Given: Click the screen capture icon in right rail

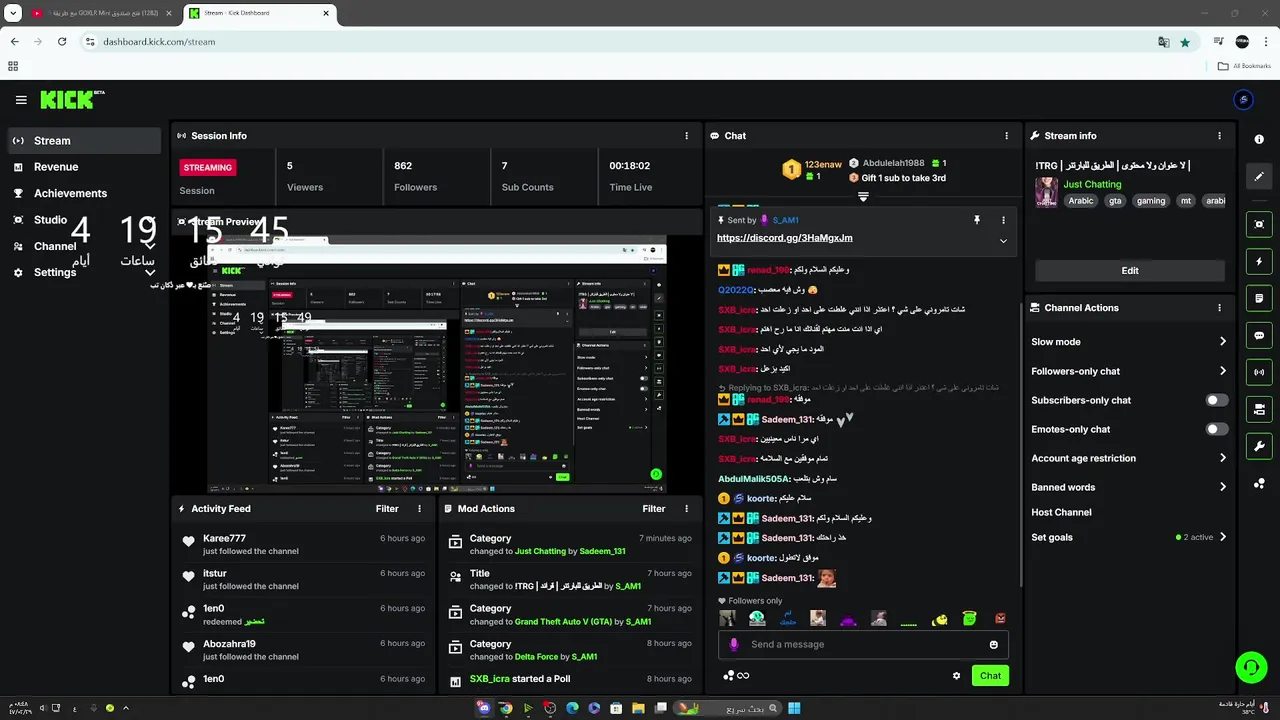Looking at the screenshot, I should pyautogui.click(x=1259, y=224).
